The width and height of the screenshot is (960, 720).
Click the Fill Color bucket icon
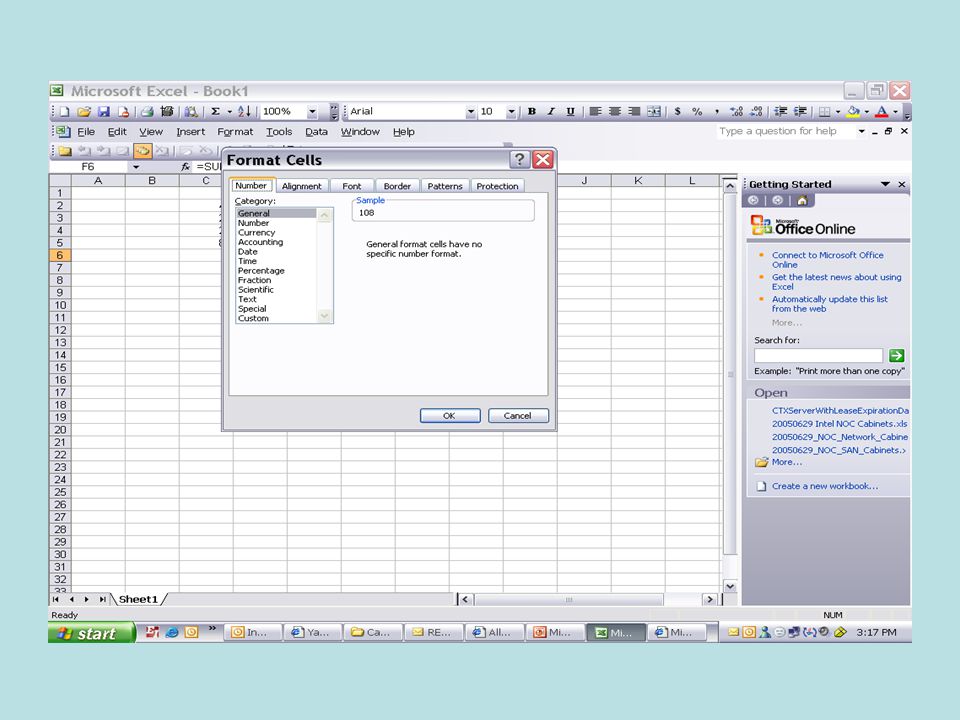[x=853, y=111]
